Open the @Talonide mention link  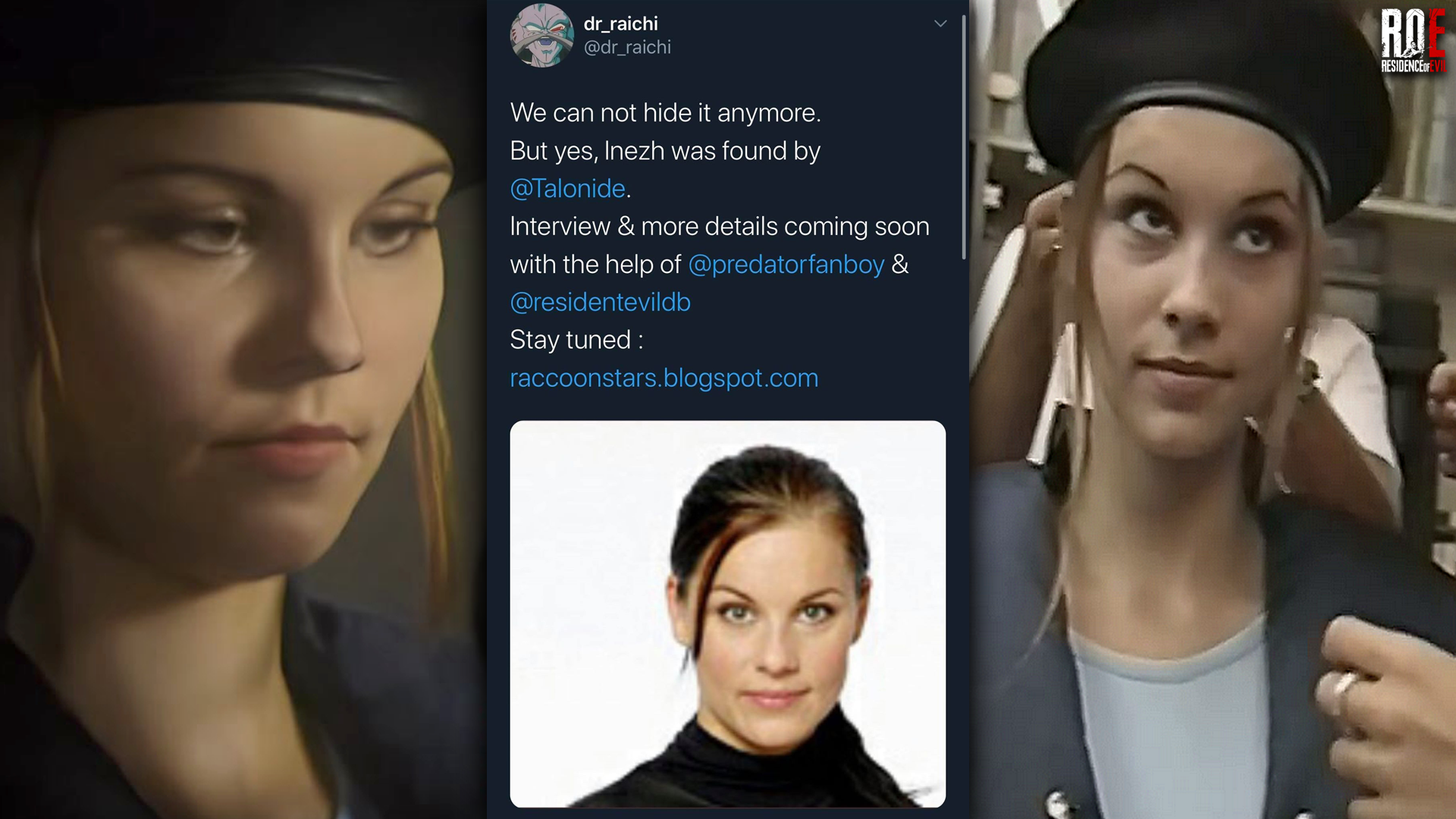pyautogui.click(x=568, y=188)
